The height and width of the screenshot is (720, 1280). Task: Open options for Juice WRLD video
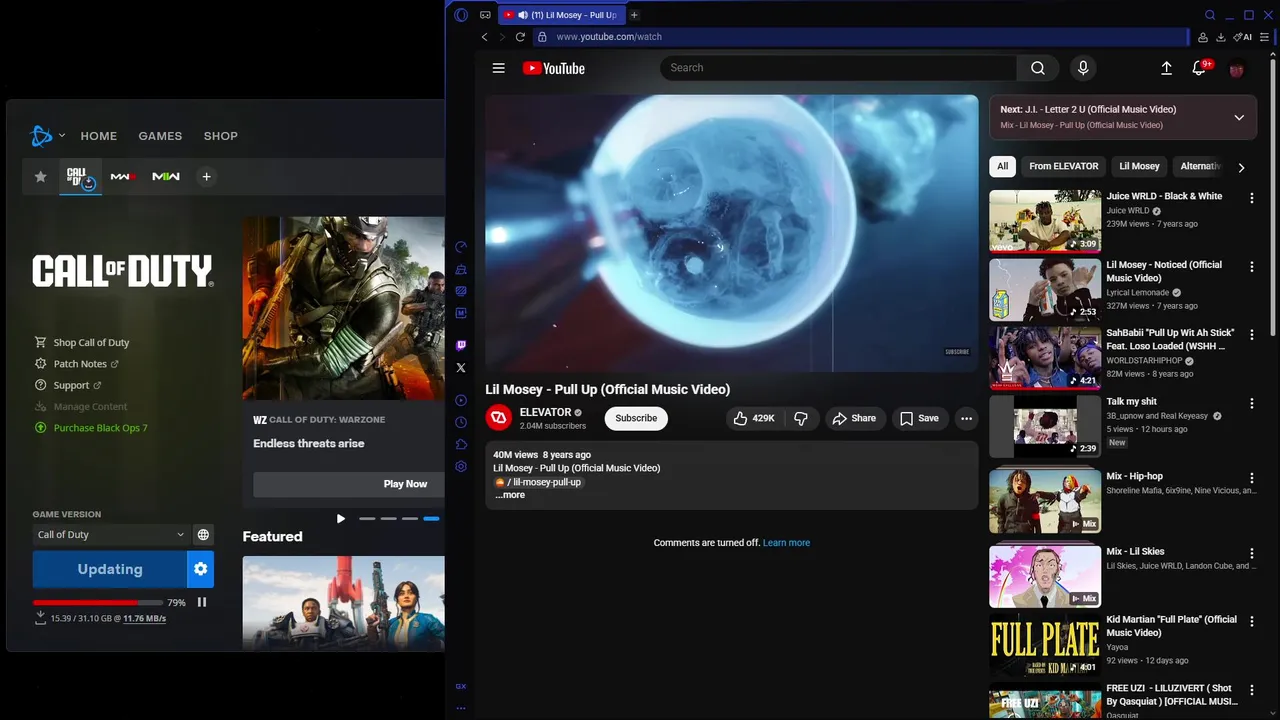tap(1251, 198)
